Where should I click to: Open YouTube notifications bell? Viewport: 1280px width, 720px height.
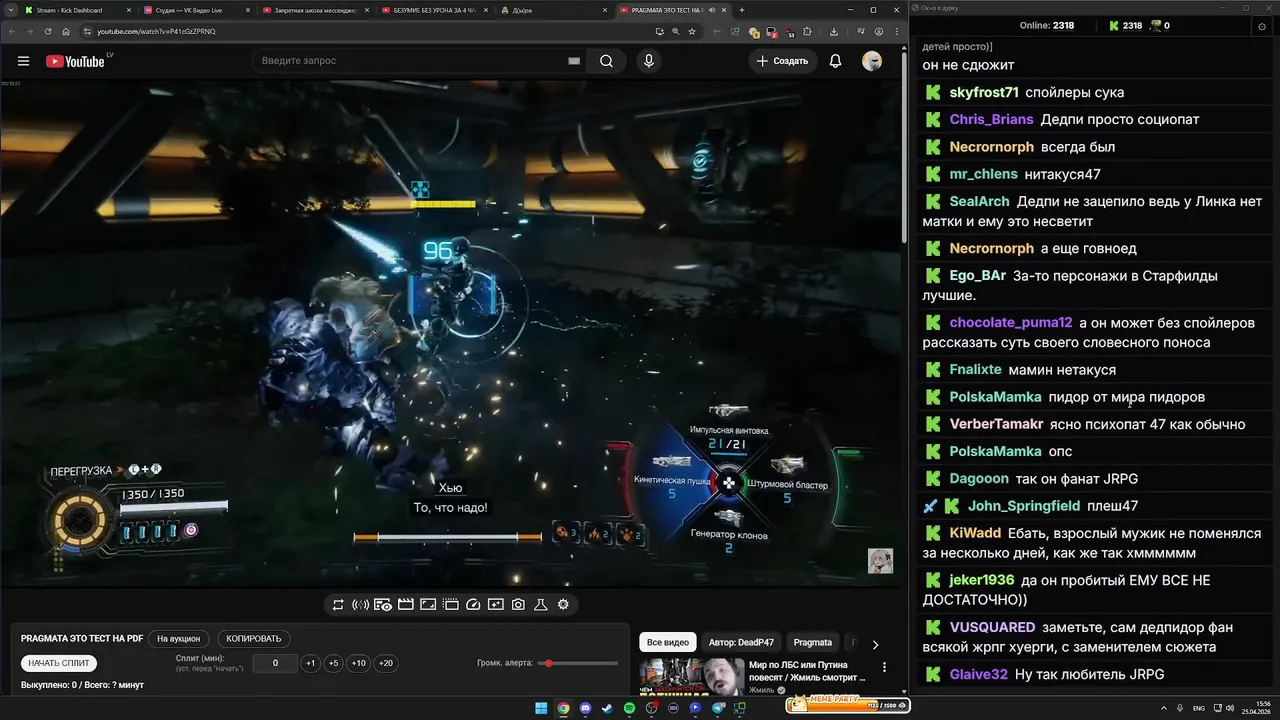click(x=835, y=61)
